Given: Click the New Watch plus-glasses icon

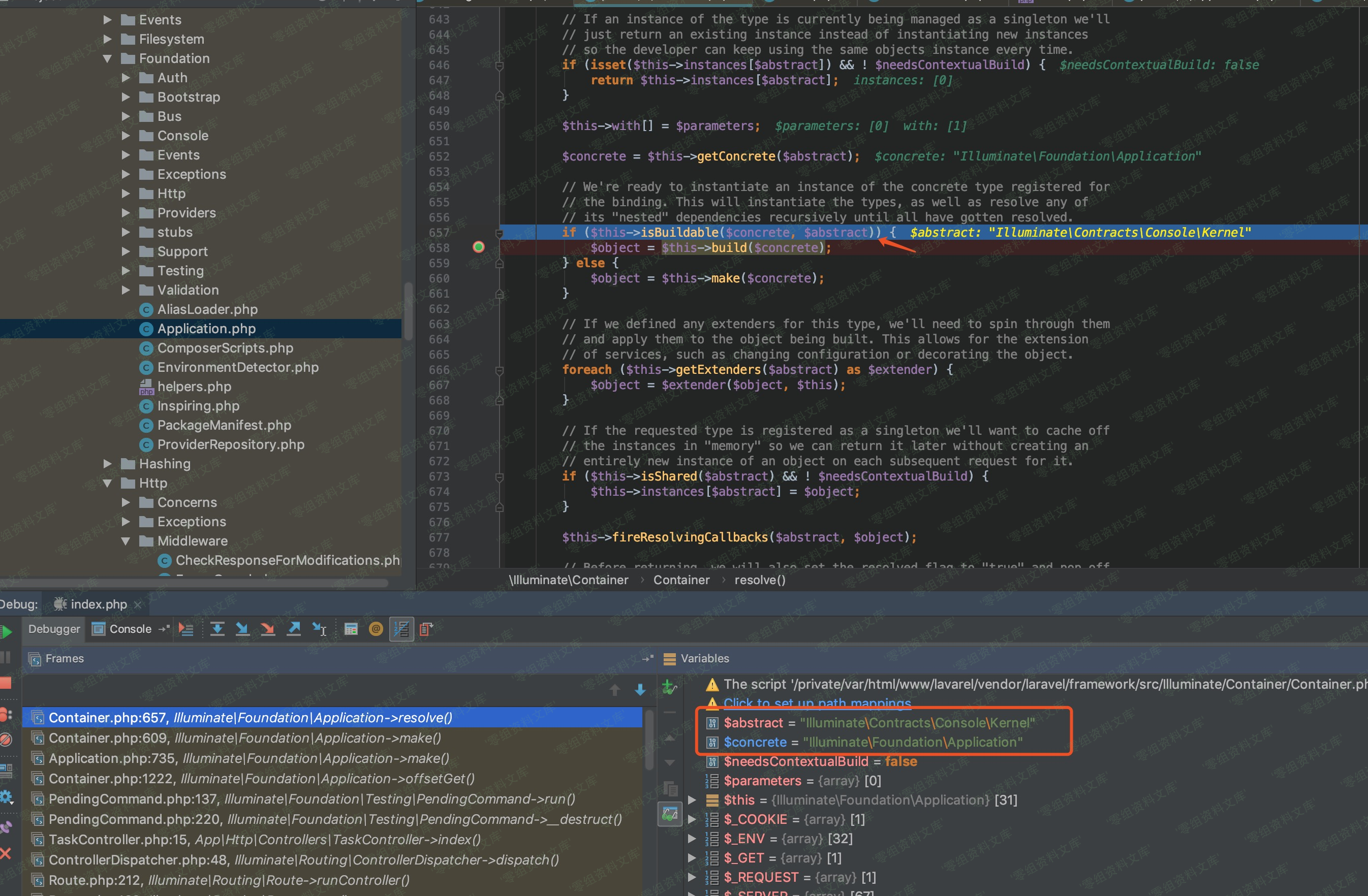Looking at the screenshot, I should pyautogui.click(x=670, y=687).
